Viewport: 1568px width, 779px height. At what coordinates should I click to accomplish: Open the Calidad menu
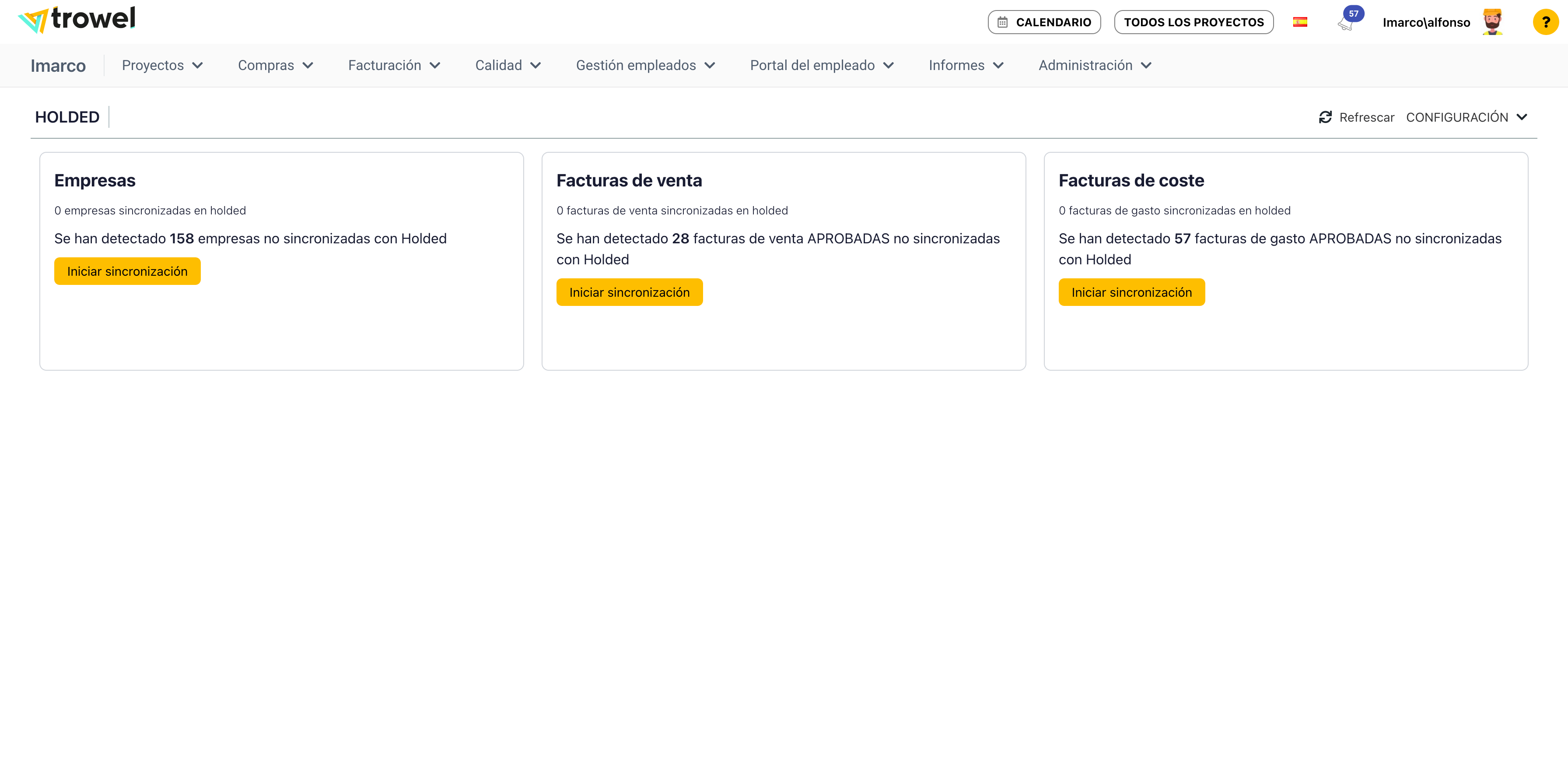point(507,66)
